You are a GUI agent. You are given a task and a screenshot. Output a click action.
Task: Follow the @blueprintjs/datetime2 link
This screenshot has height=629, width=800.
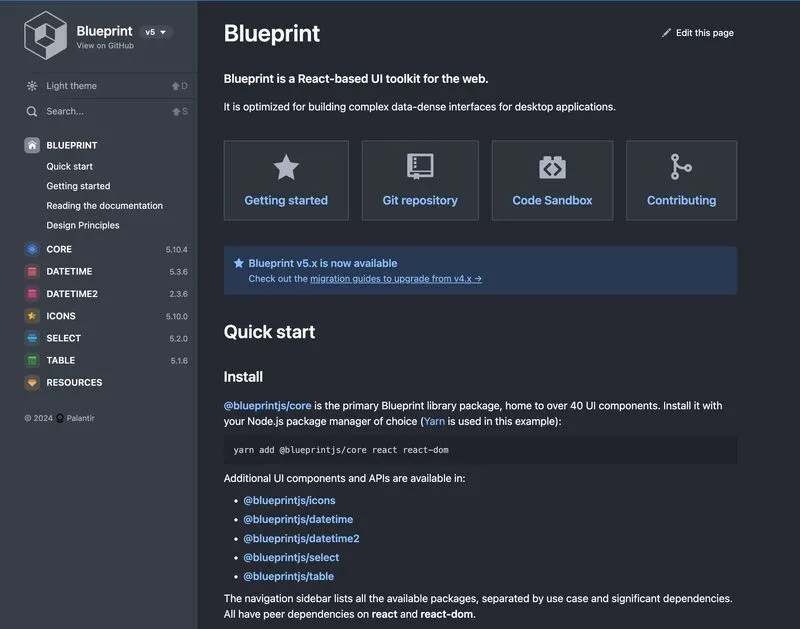[301, 538]
